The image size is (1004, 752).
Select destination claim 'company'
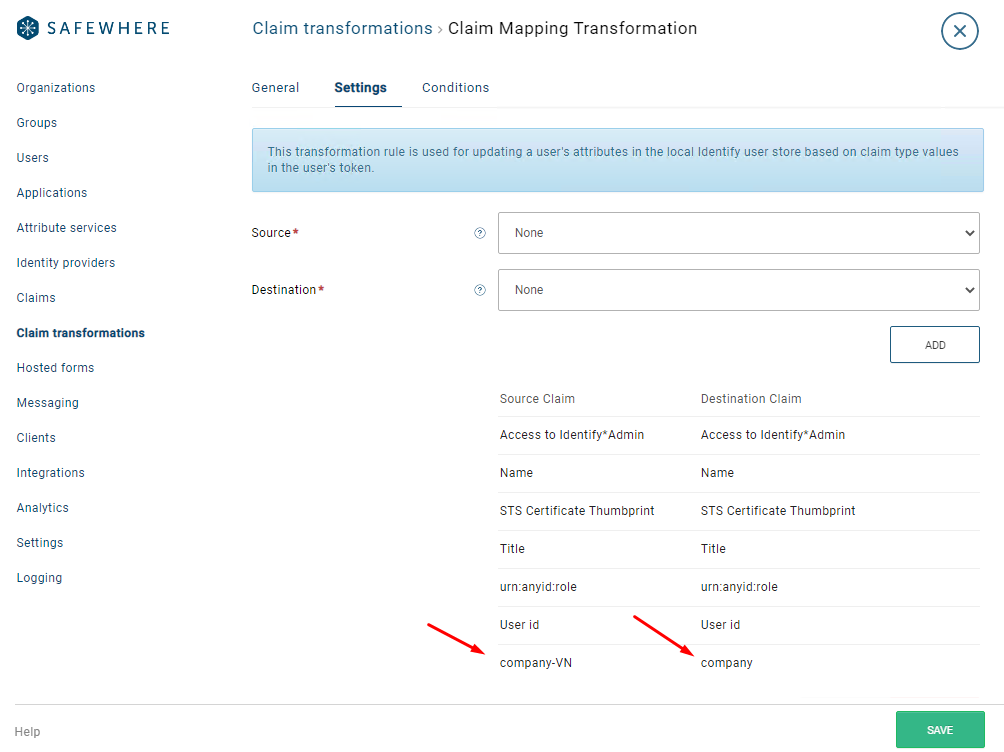click(x=726, y=663)
